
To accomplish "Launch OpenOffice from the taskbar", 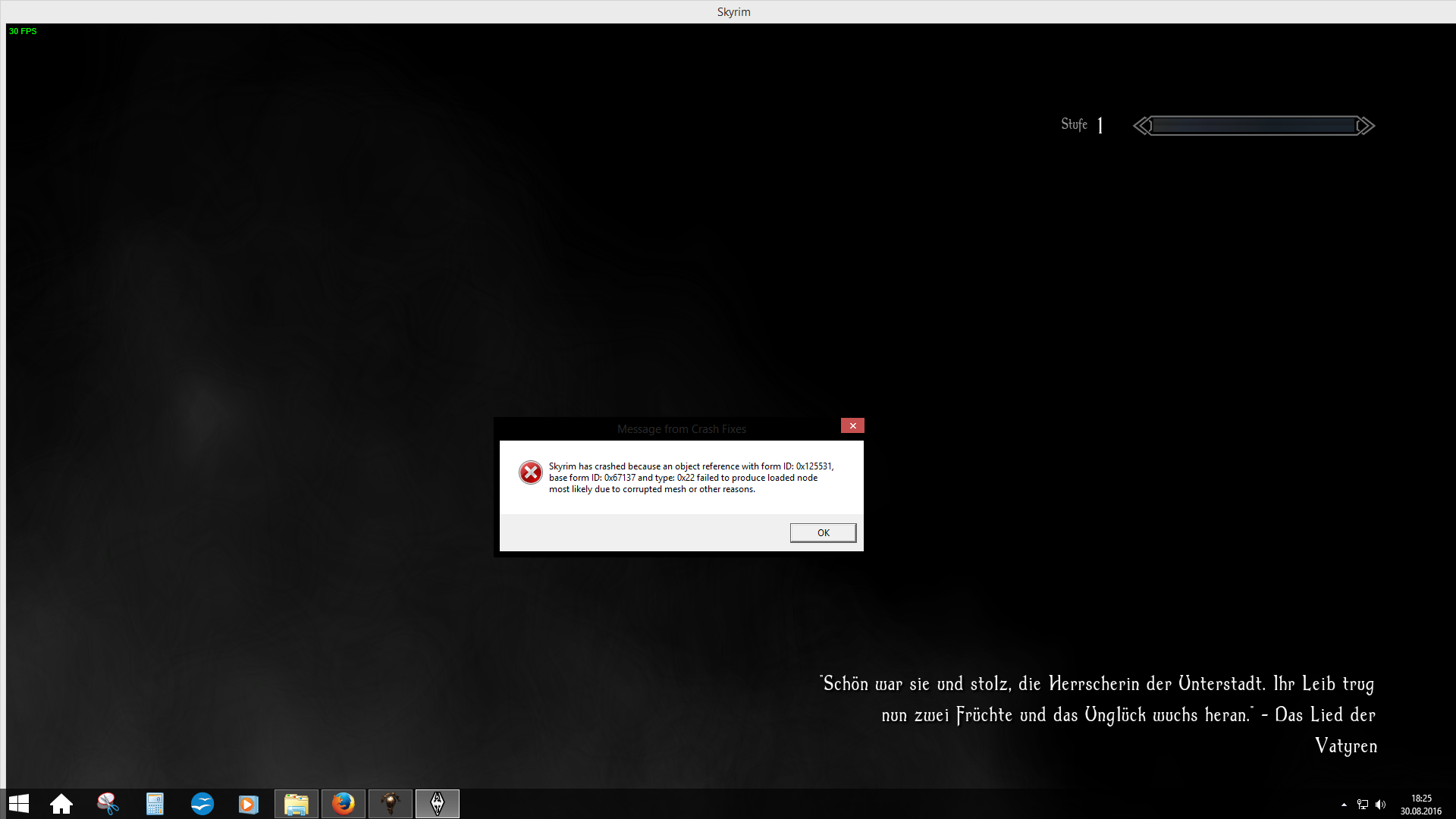I will point(202,804).
